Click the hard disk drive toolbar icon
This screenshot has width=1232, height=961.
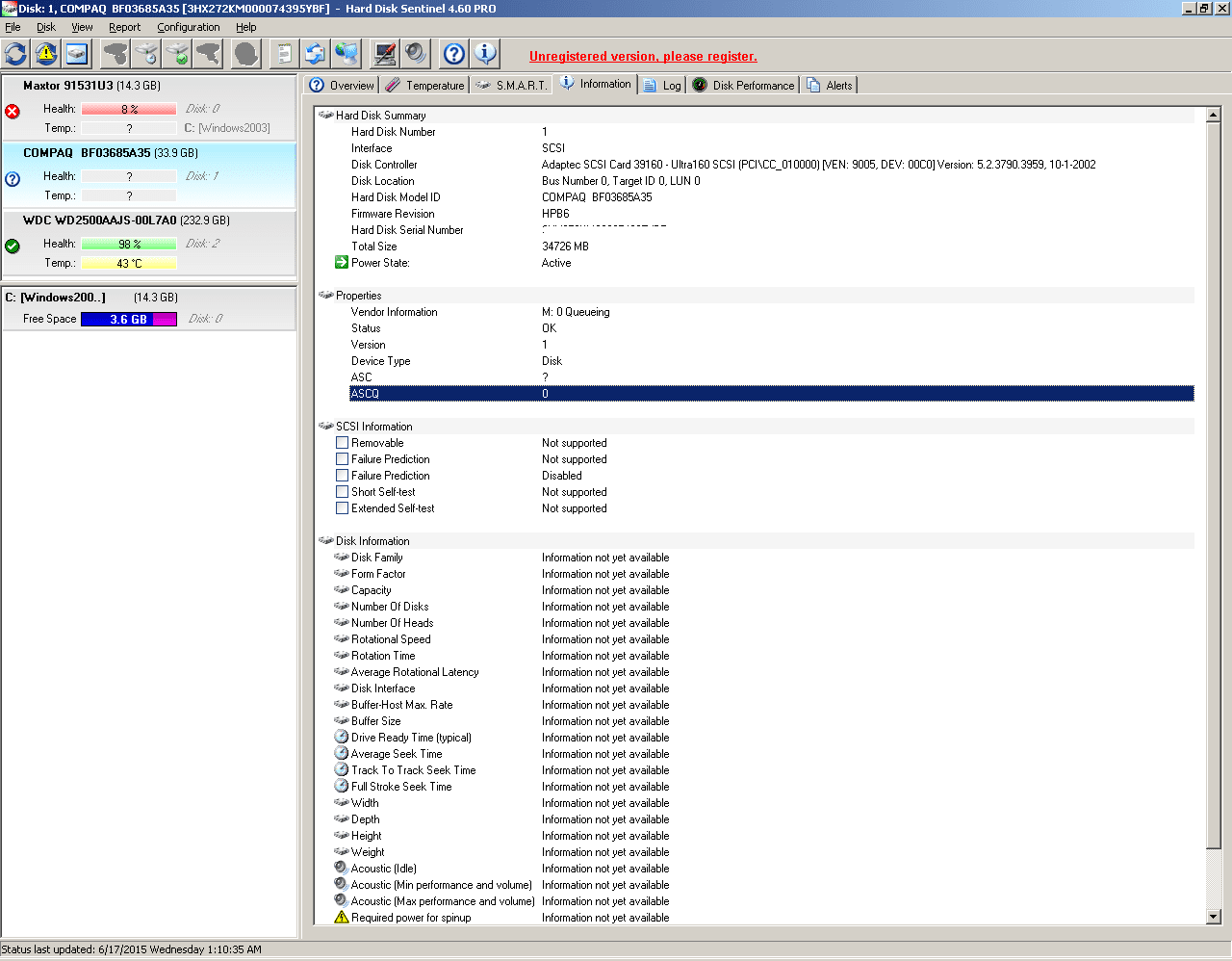(x=77, y=54)
